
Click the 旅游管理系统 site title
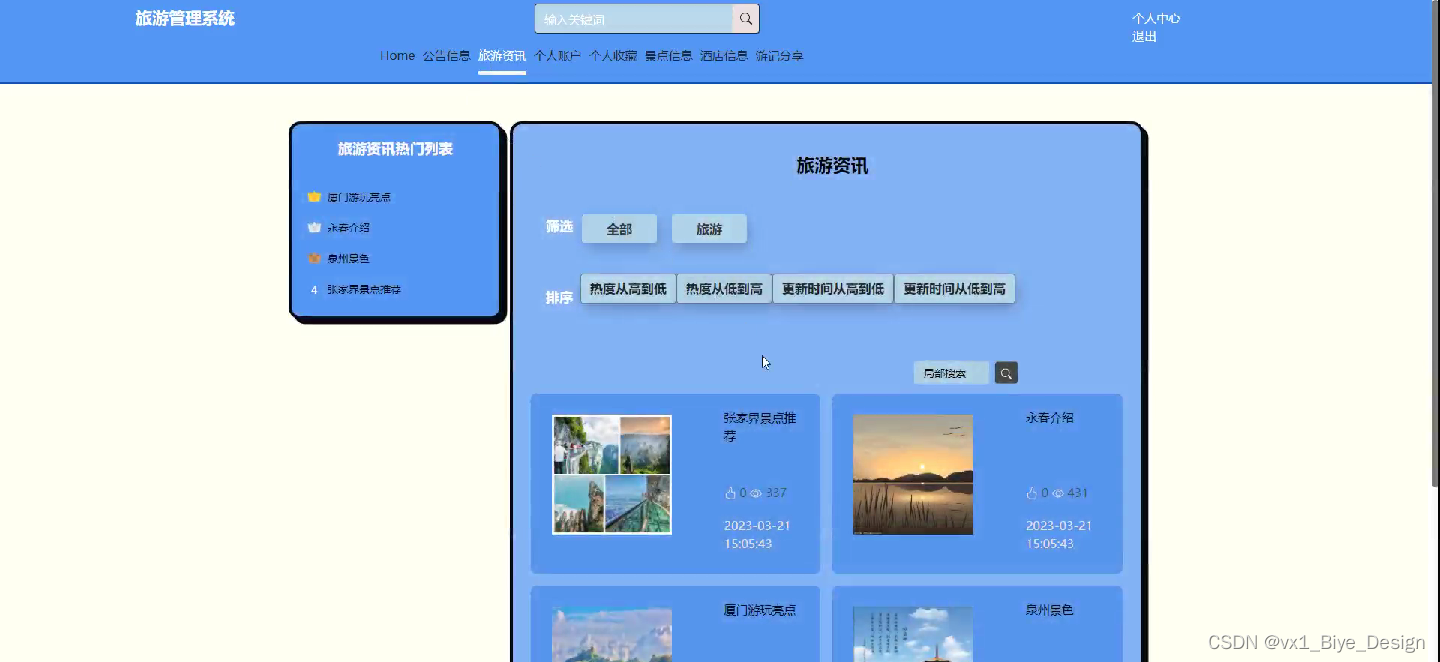coord(185,19)
